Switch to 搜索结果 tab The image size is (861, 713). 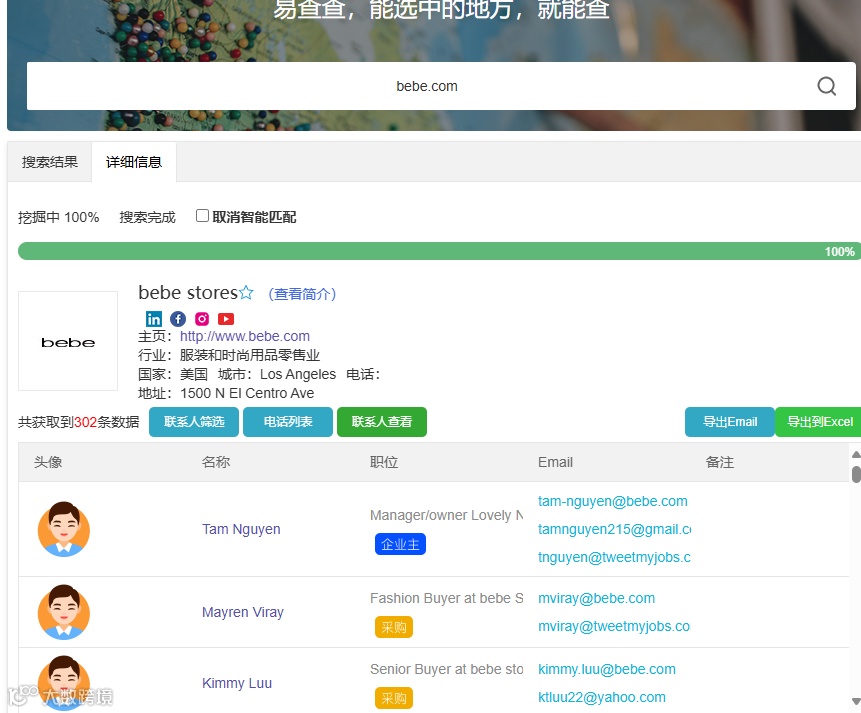(x=49, y=162)
